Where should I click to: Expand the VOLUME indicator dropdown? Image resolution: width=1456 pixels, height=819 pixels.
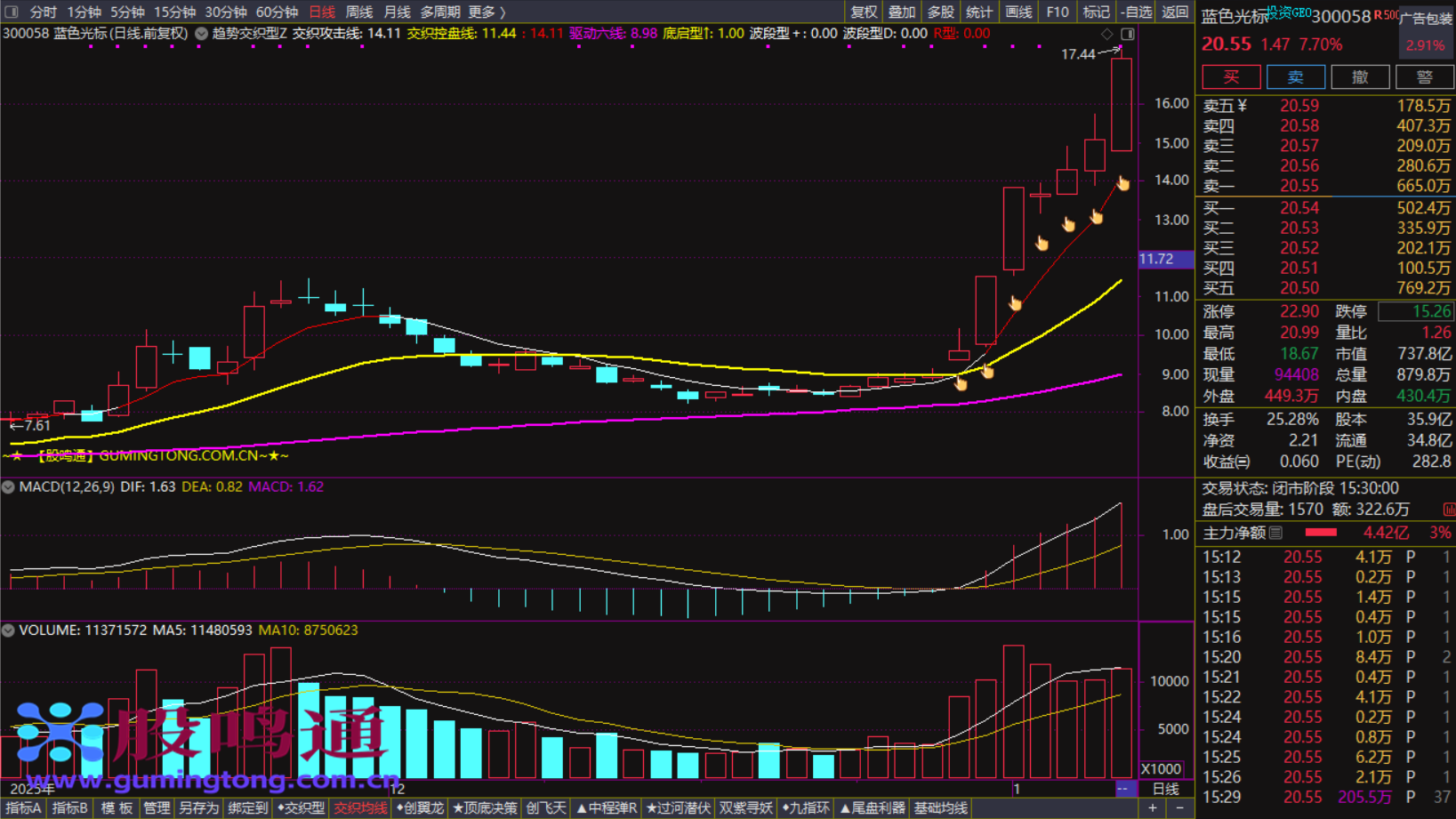[8, 630]
